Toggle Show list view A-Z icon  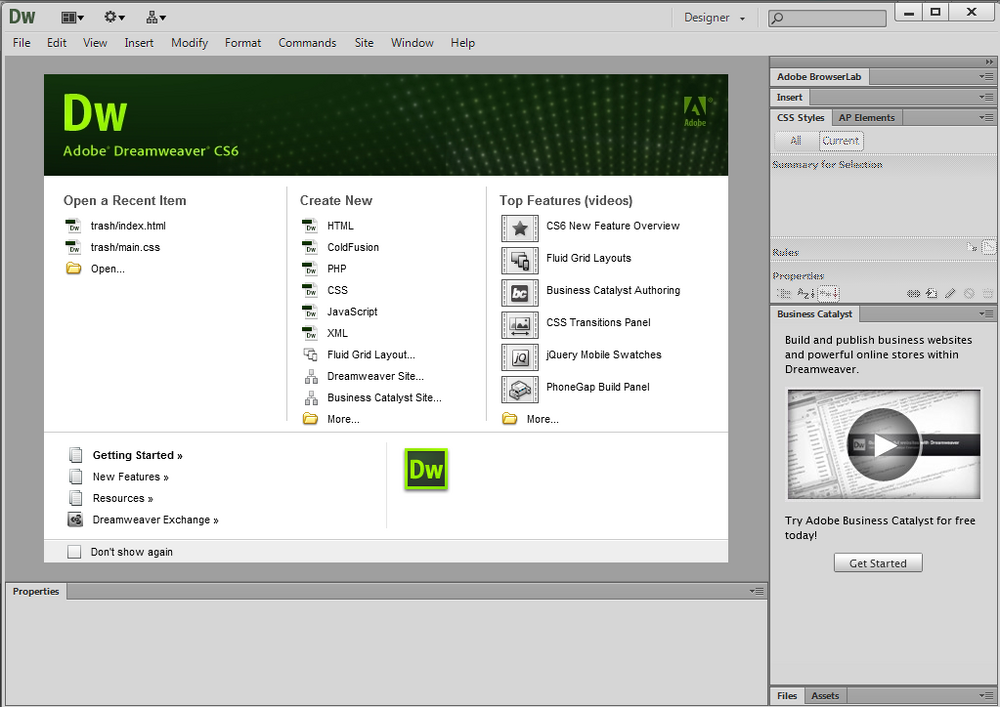(x=805, y=293)
